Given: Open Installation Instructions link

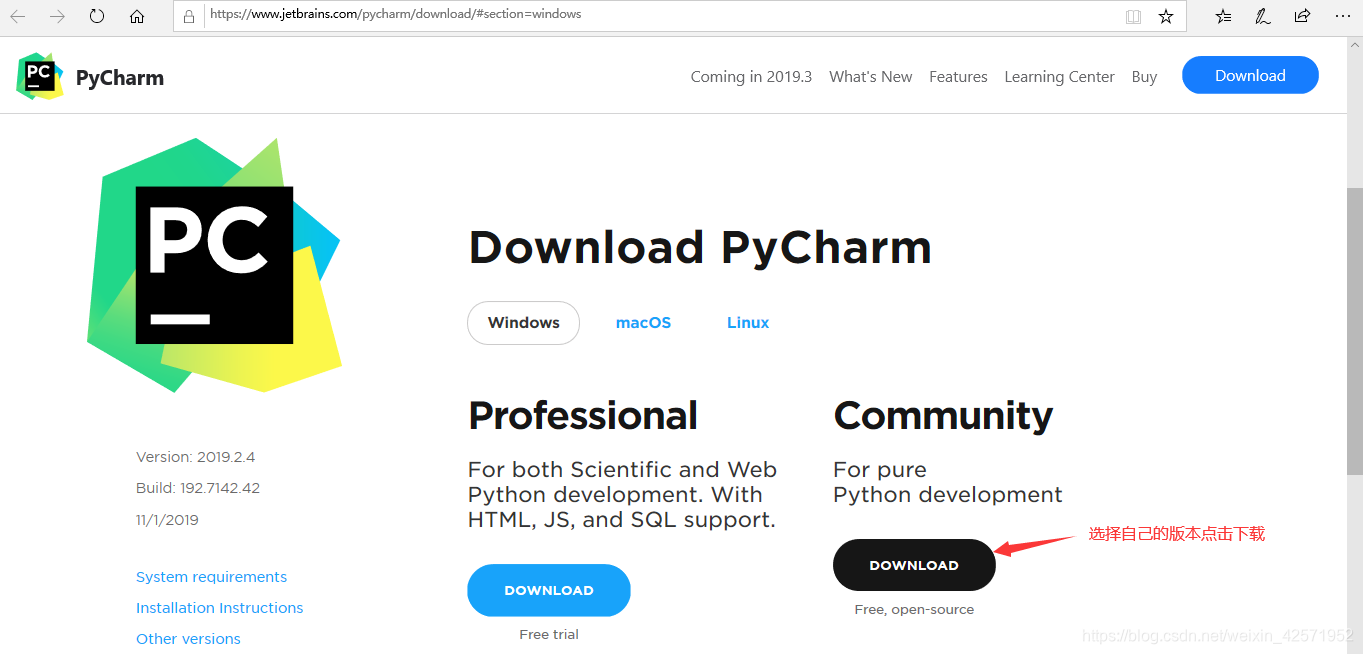Looking at the screenshot, I should (x=219, y=608).
